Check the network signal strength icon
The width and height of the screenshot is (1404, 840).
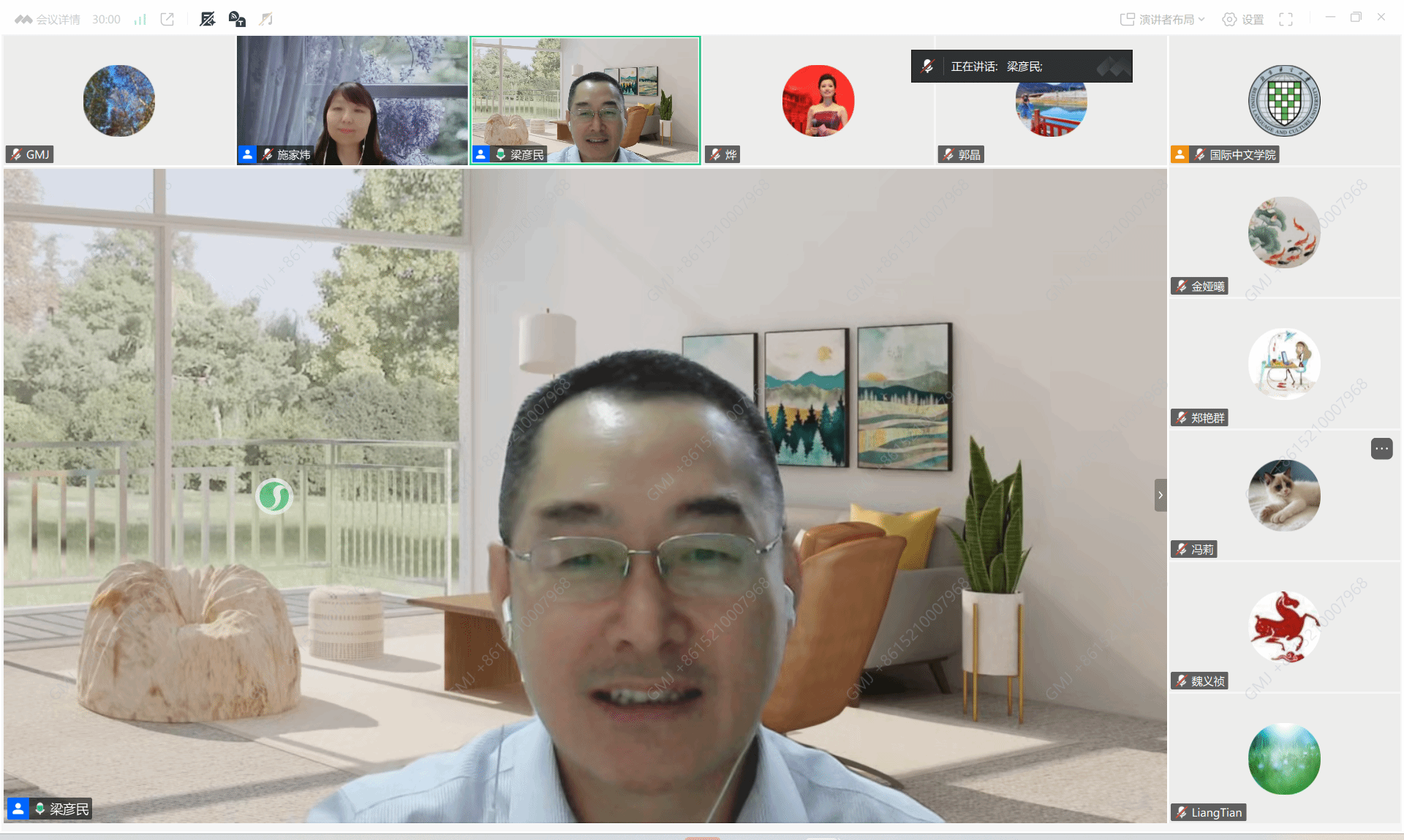[x=140, y=19]
